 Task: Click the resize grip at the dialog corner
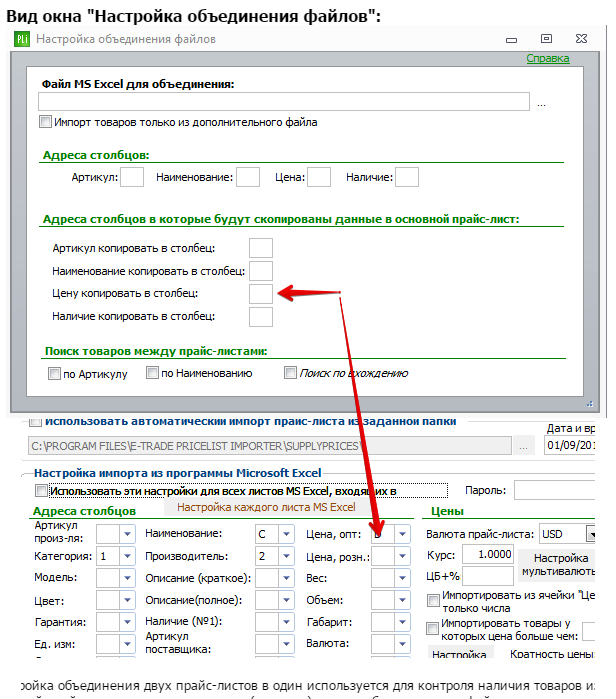coord(590,404)
